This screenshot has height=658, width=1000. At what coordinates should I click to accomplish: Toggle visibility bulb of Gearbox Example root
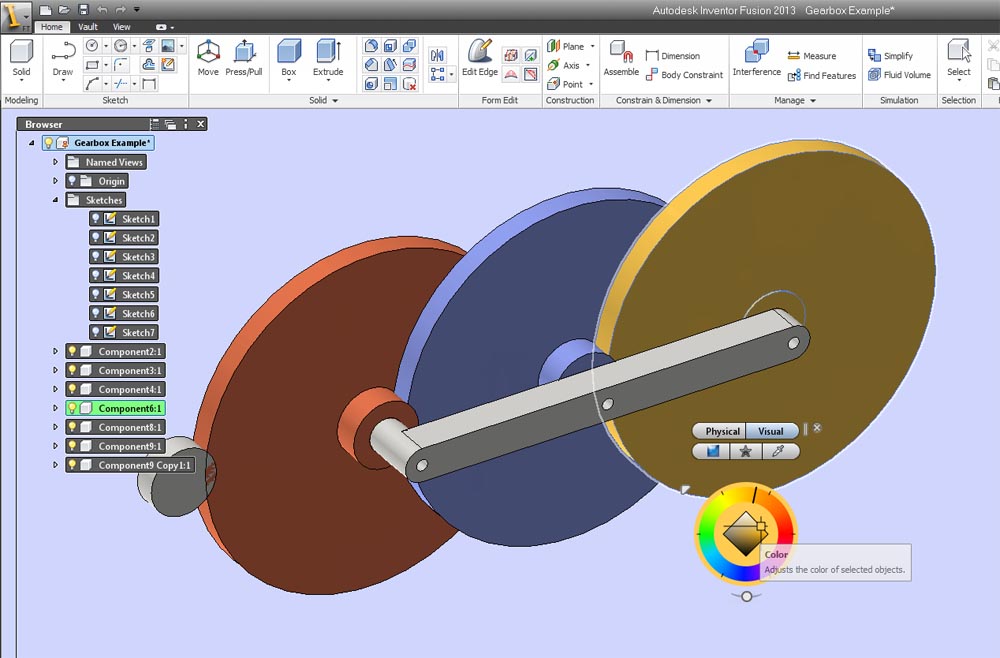(48, 143)
